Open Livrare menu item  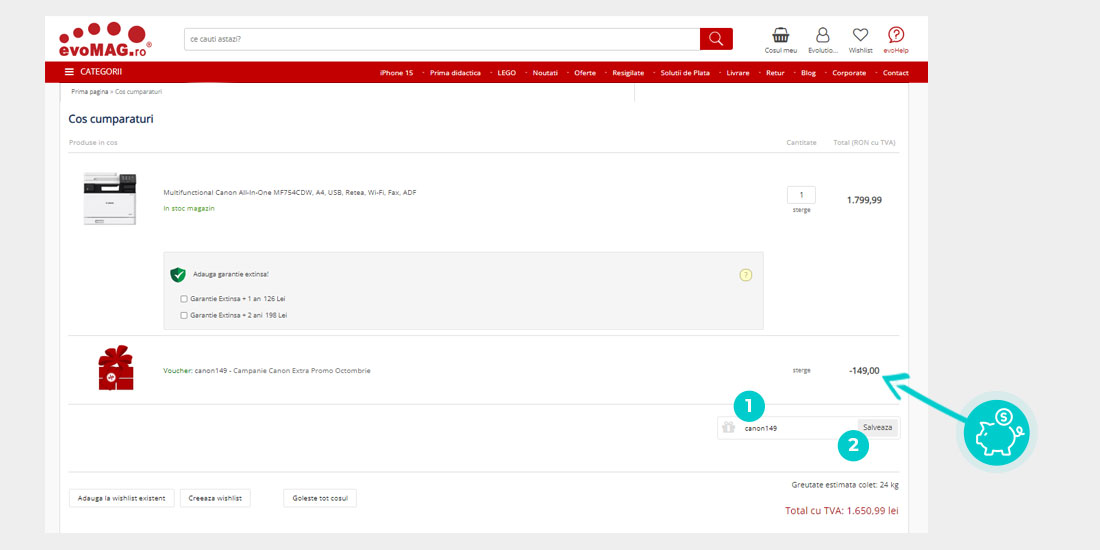tap(738, 73)
